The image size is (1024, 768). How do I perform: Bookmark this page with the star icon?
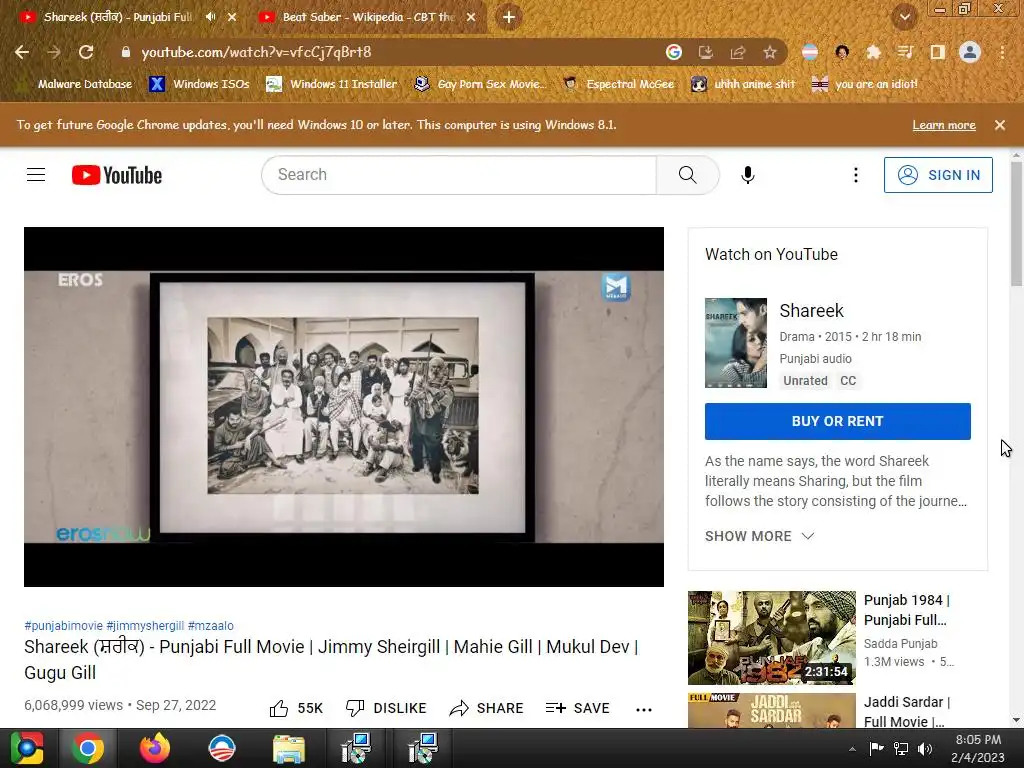[770, 52]
